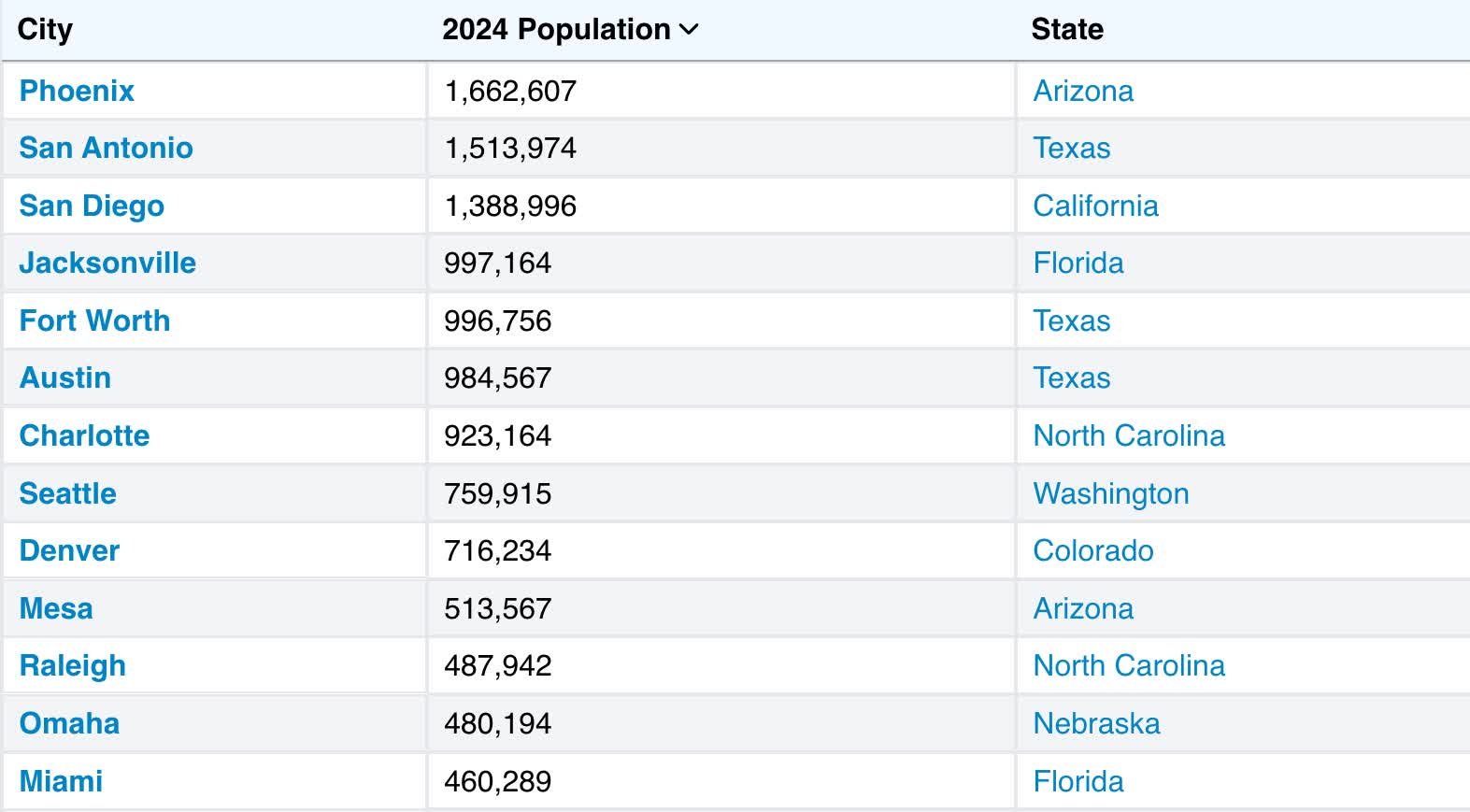Go to Miami city page
Screen dimensions: 1470x812
[61, 781]
